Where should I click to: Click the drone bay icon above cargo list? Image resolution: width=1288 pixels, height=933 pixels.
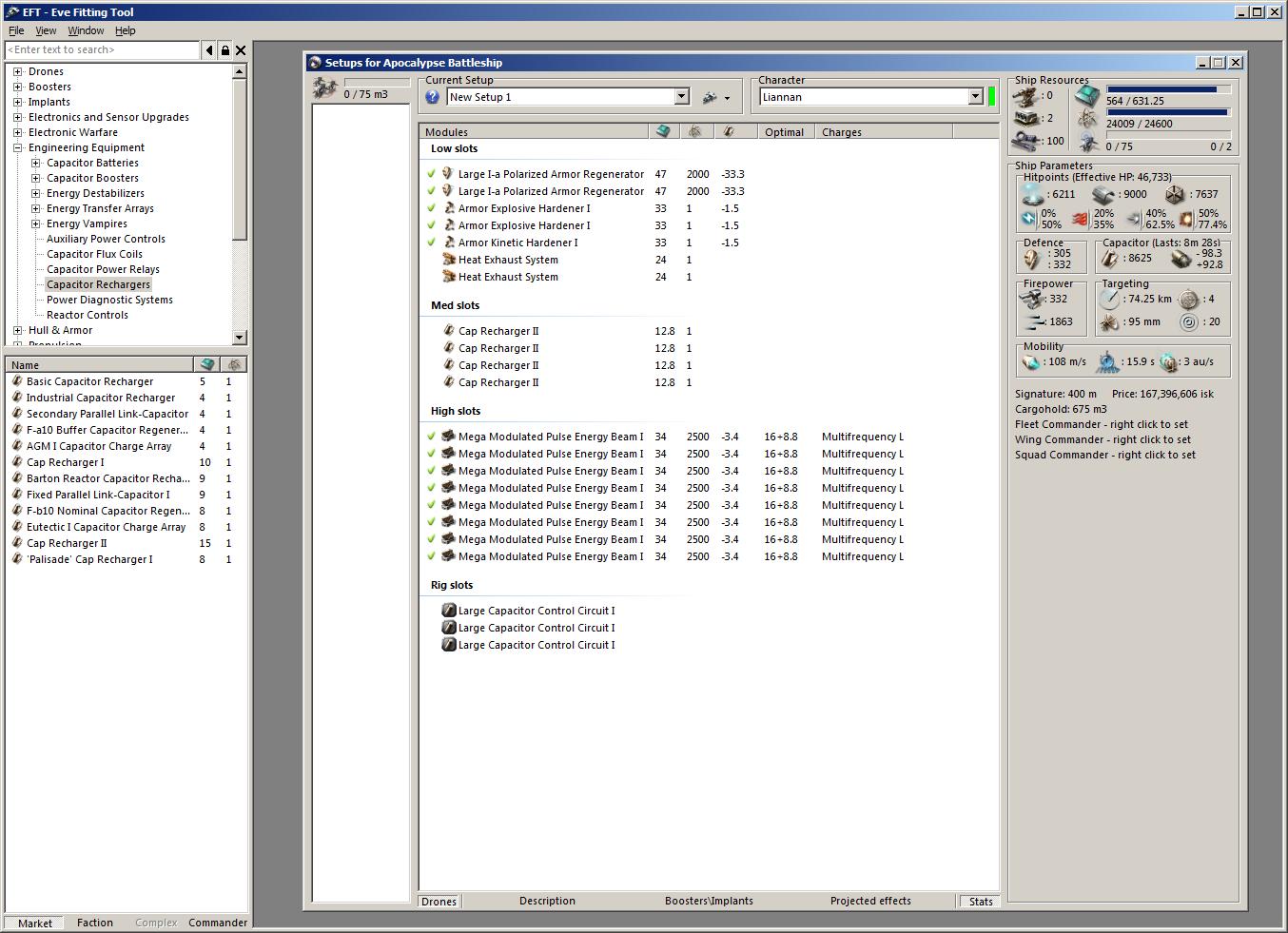pos(325,88)
